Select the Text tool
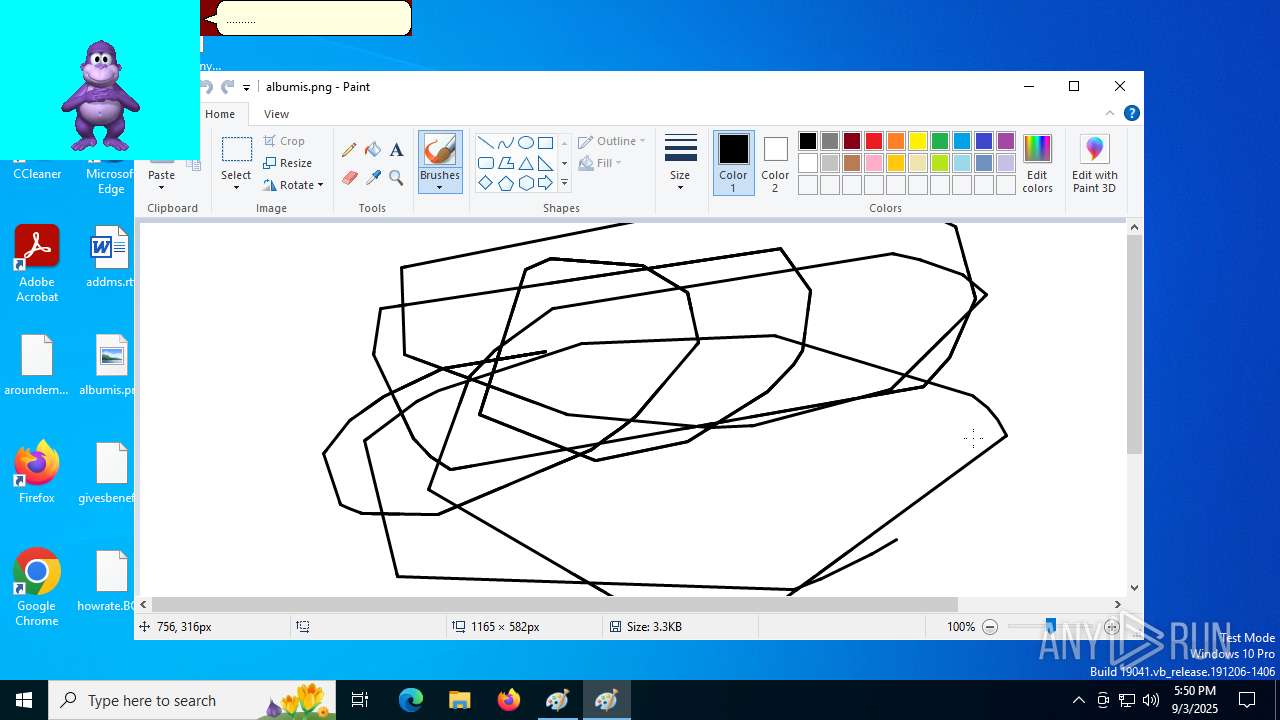1280x720 pixels. point(396,150)
